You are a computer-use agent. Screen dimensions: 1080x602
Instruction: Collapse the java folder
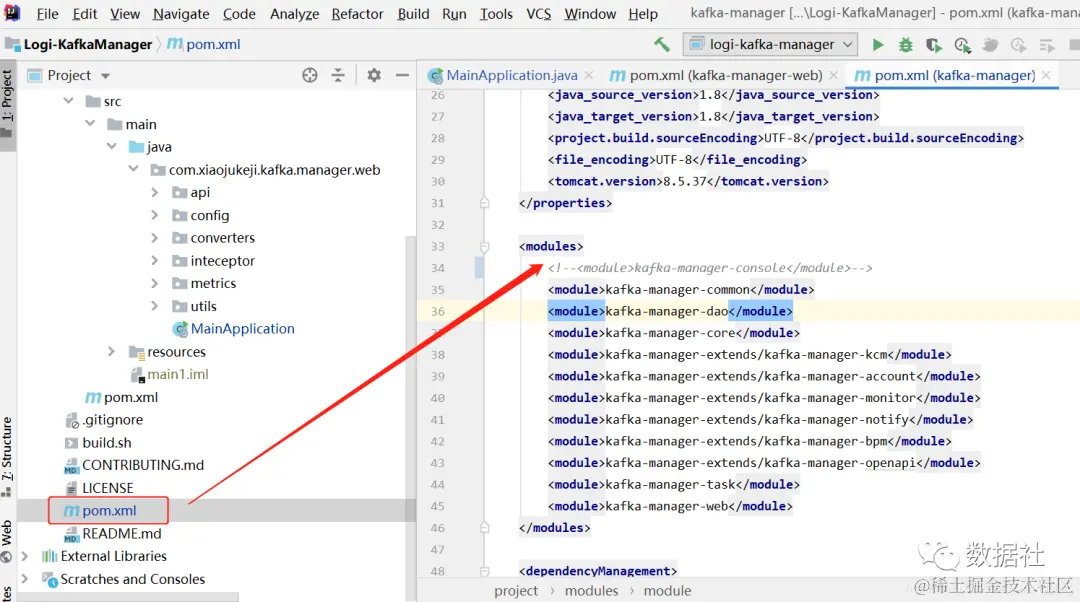(x=112, y=146)
